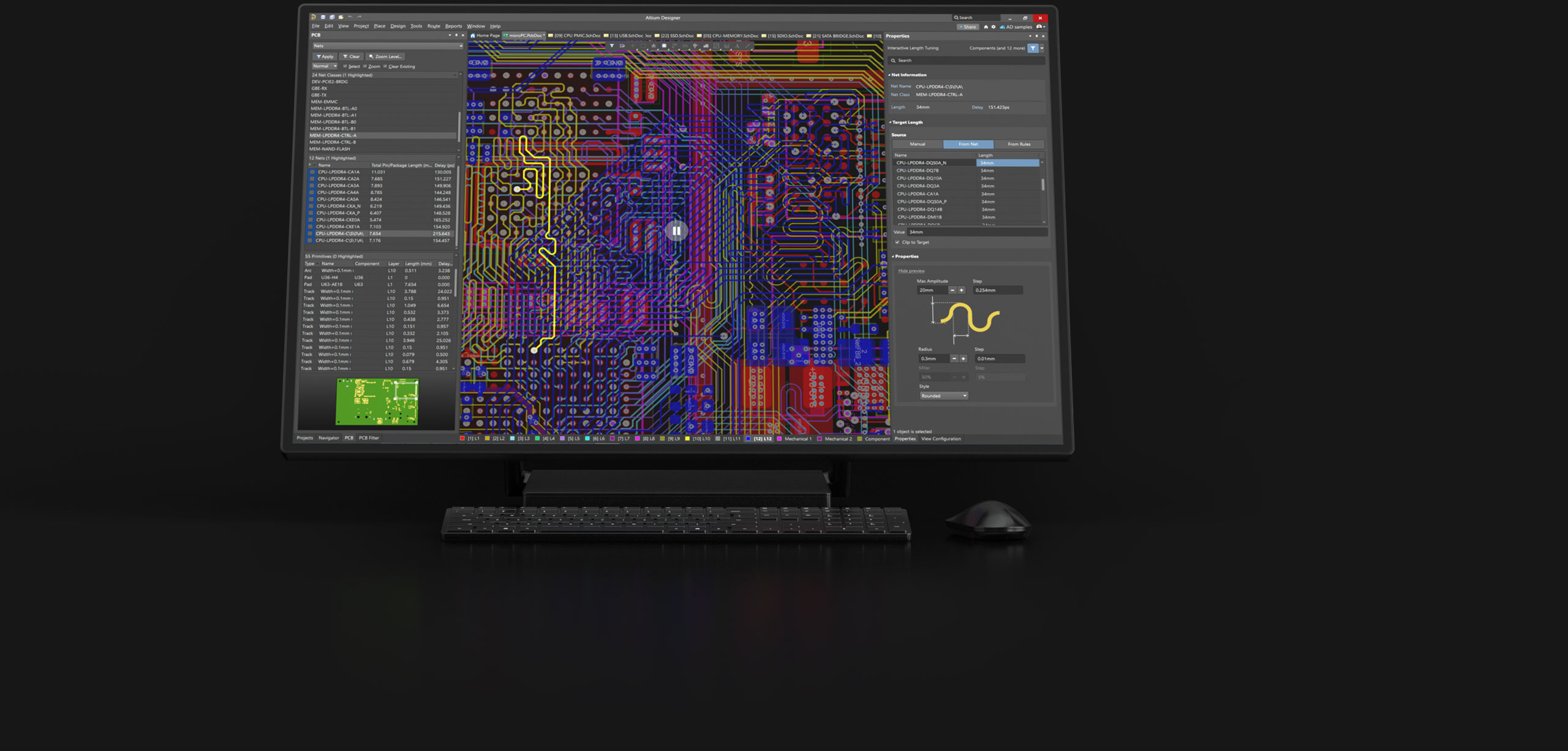Click the Save icon in title bar
The image size is (1568, 751).
point(323,17)
